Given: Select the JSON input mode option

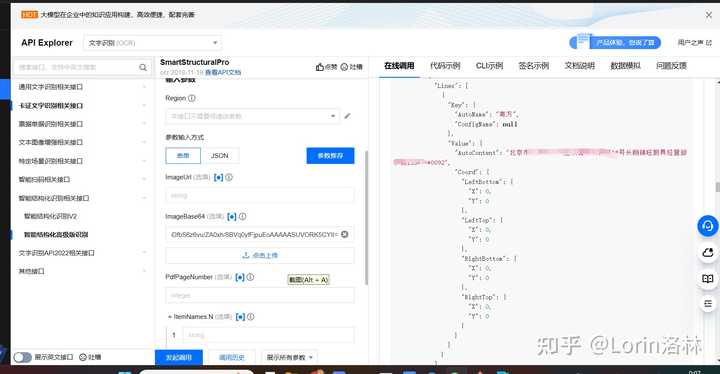Looking at the screenshot, I should pyautogui.click(x=219, y=156).
